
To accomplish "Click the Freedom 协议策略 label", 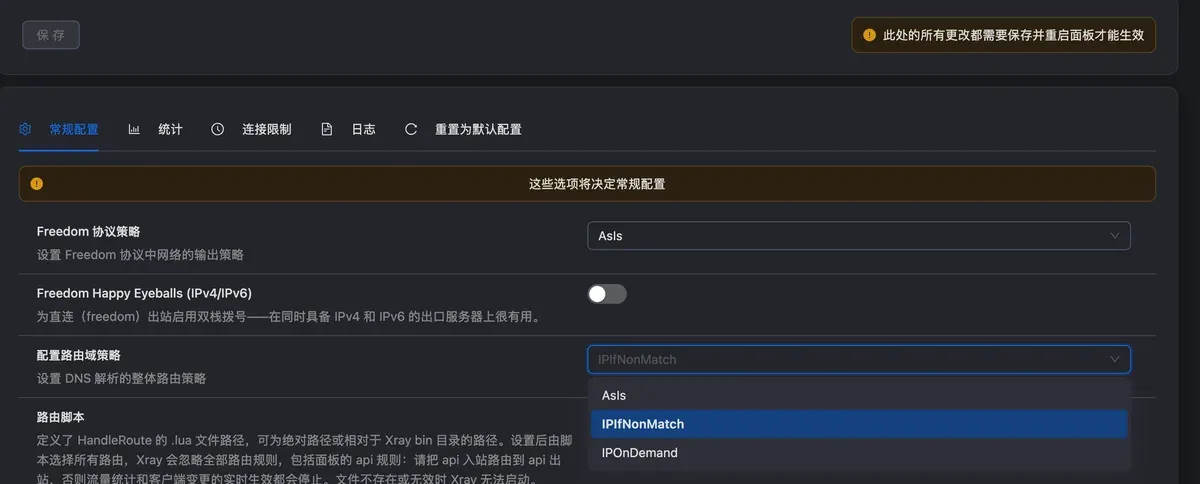I will click(89, 232).
